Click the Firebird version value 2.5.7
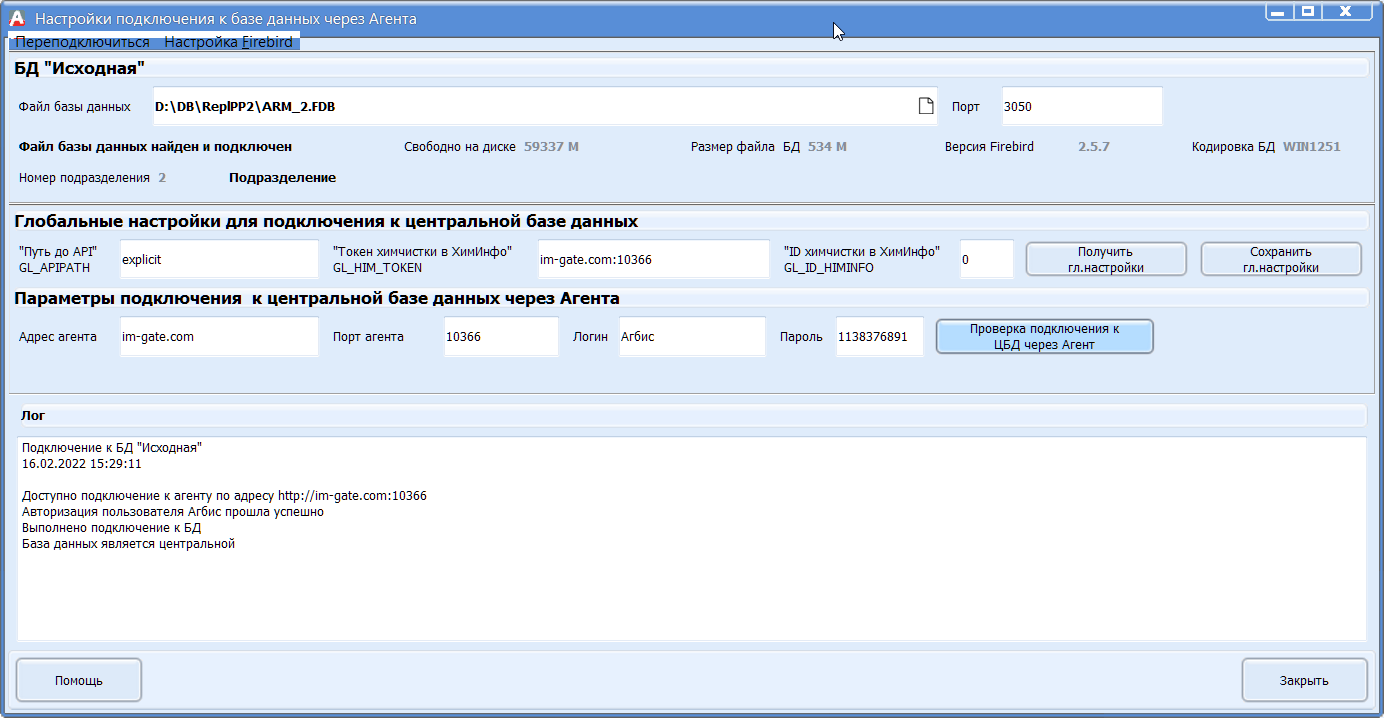1384x718 pixels. 1094,147
